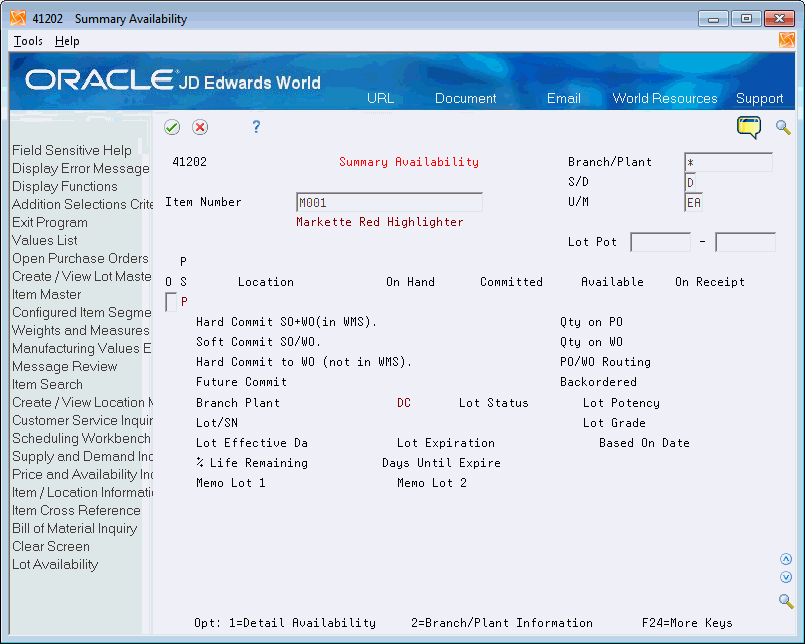Select Display Error Message
The height and width of the screenshot is (644, 805).
click(81, 168)
